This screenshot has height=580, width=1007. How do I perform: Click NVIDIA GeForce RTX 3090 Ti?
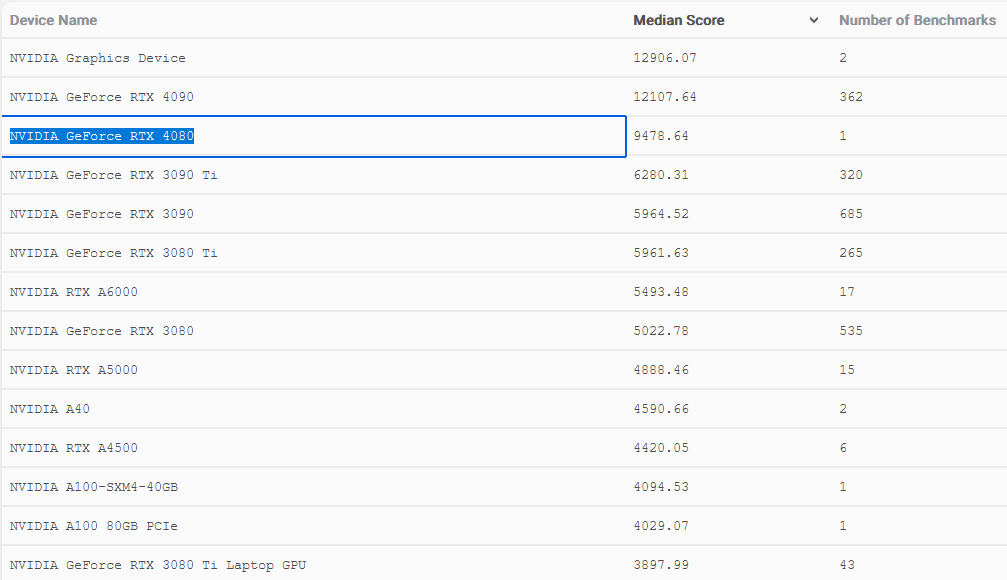(x=113, y=175)
